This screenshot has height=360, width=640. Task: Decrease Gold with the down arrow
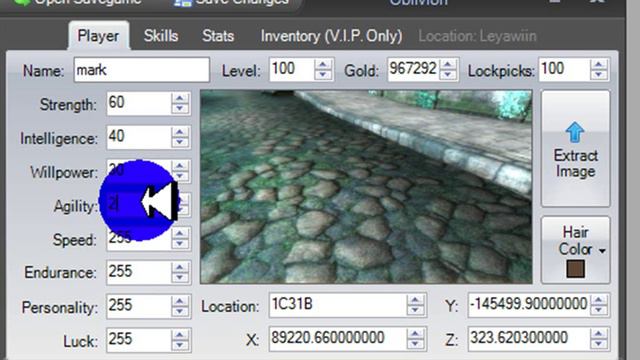click(448, 75)
